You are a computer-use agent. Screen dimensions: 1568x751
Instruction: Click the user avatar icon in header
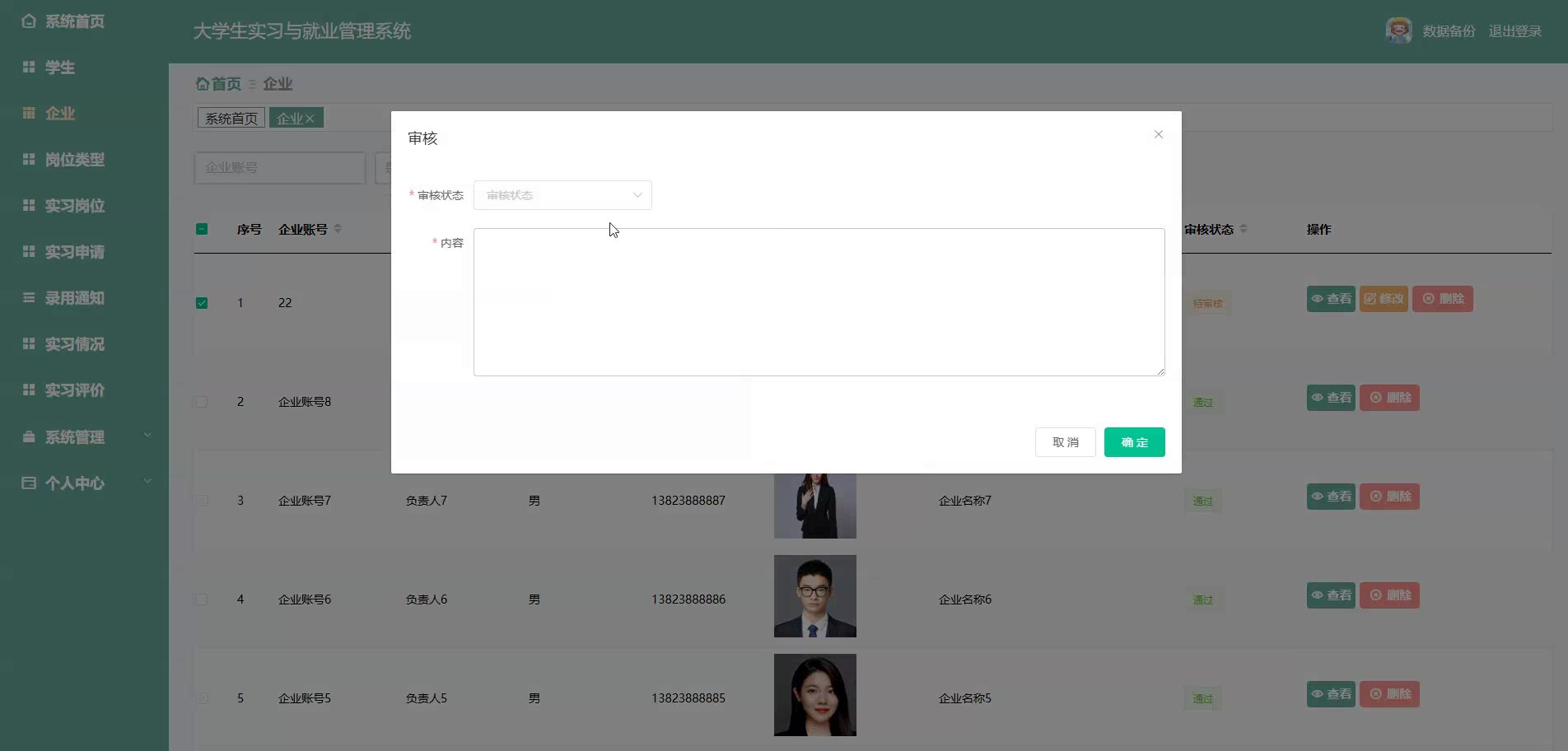[1398, 30]
